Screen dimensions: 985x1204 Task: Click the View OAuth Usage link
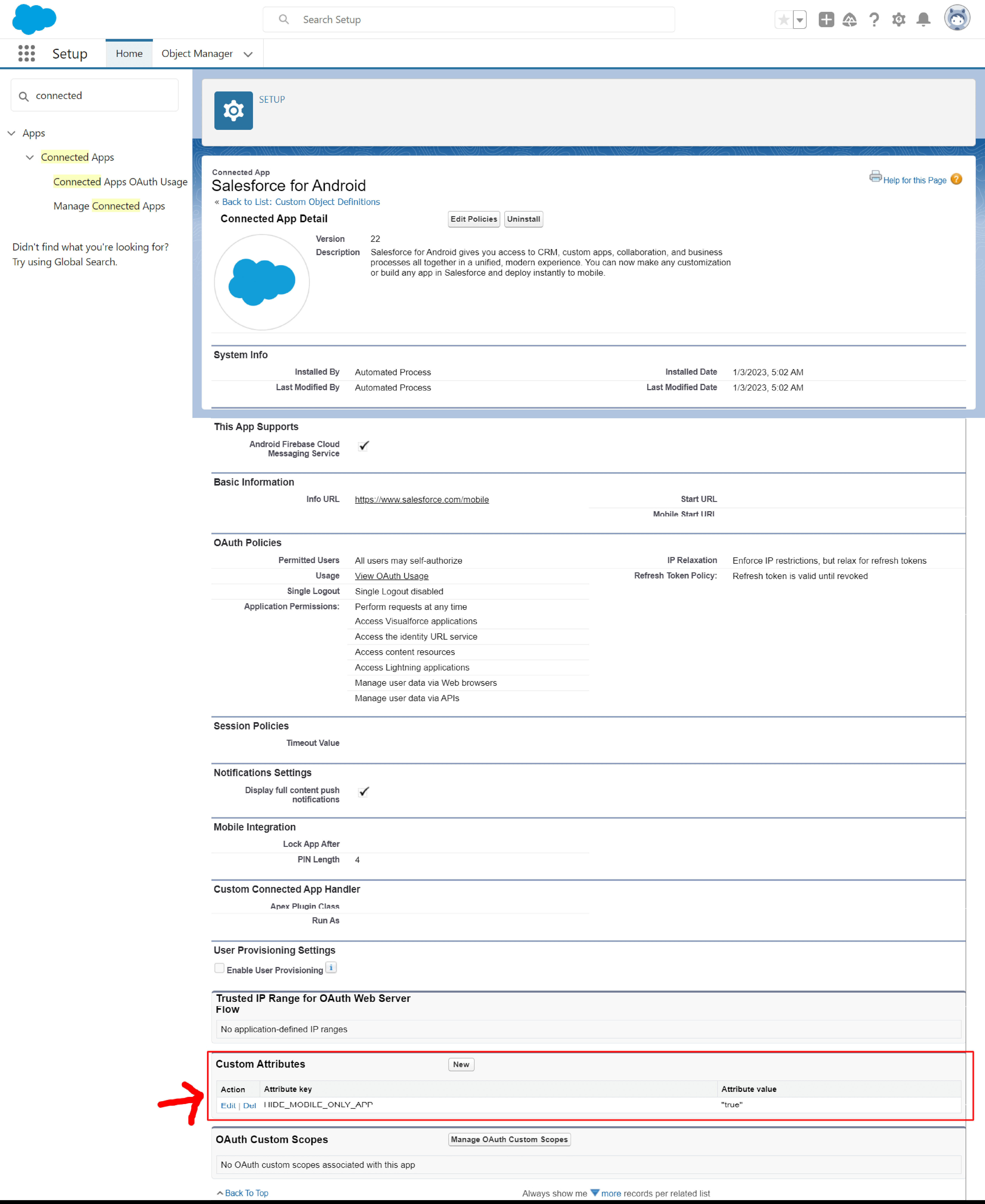point(391,576)
